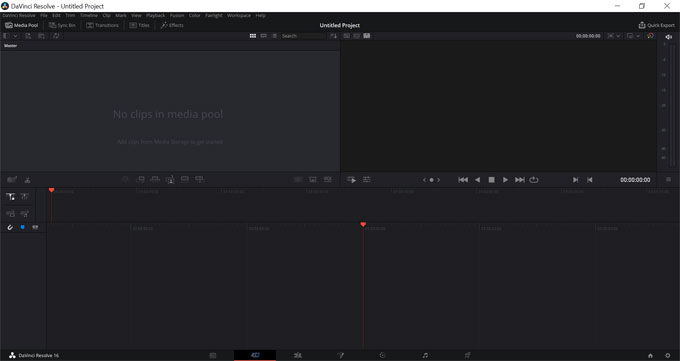The width and height of the screenshot is (680, 361).
Task: Click the Import Media icon
Action: (28, 36)
